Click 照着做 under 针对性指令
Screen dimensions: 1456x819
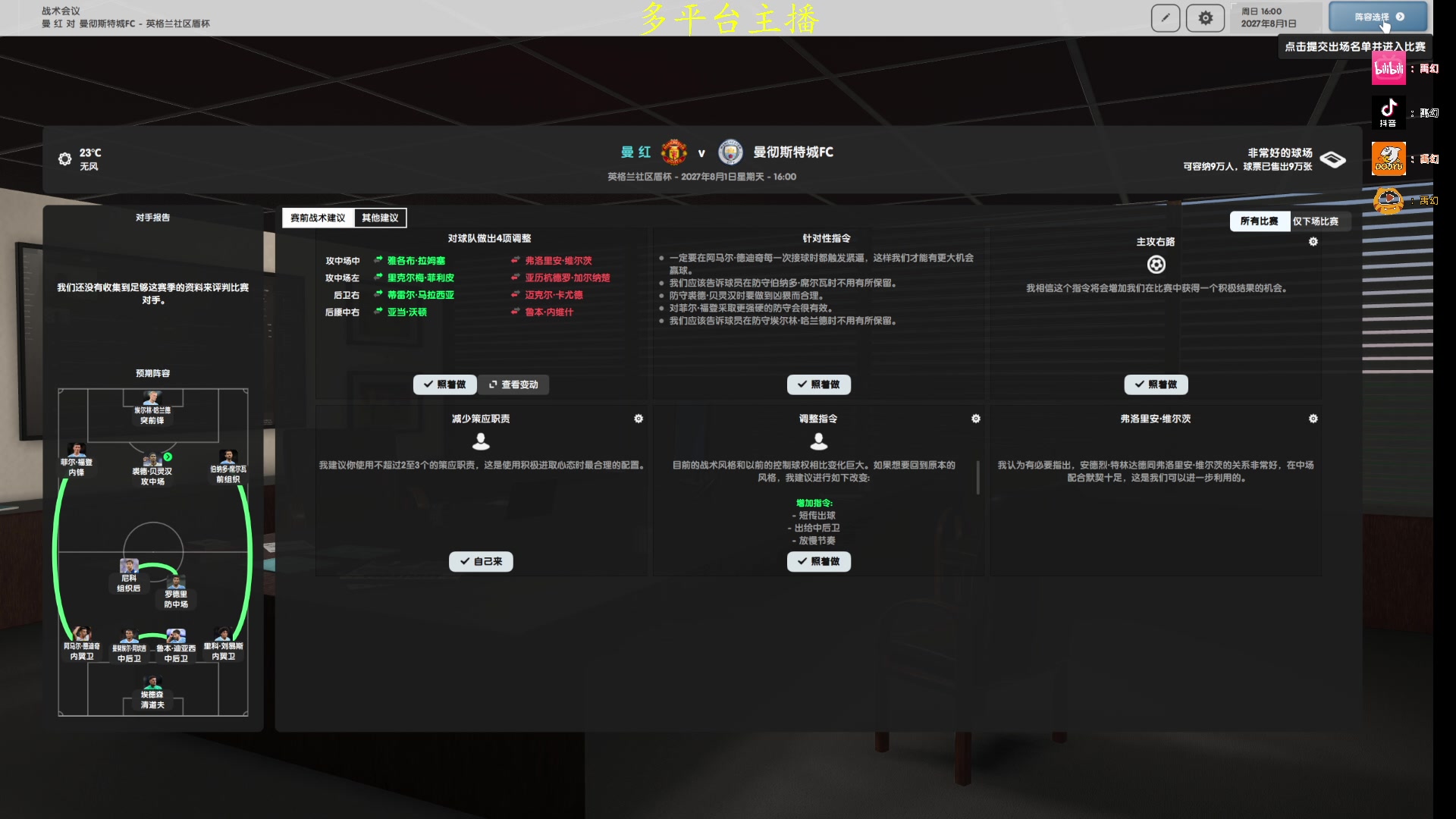tap(818, 385)
